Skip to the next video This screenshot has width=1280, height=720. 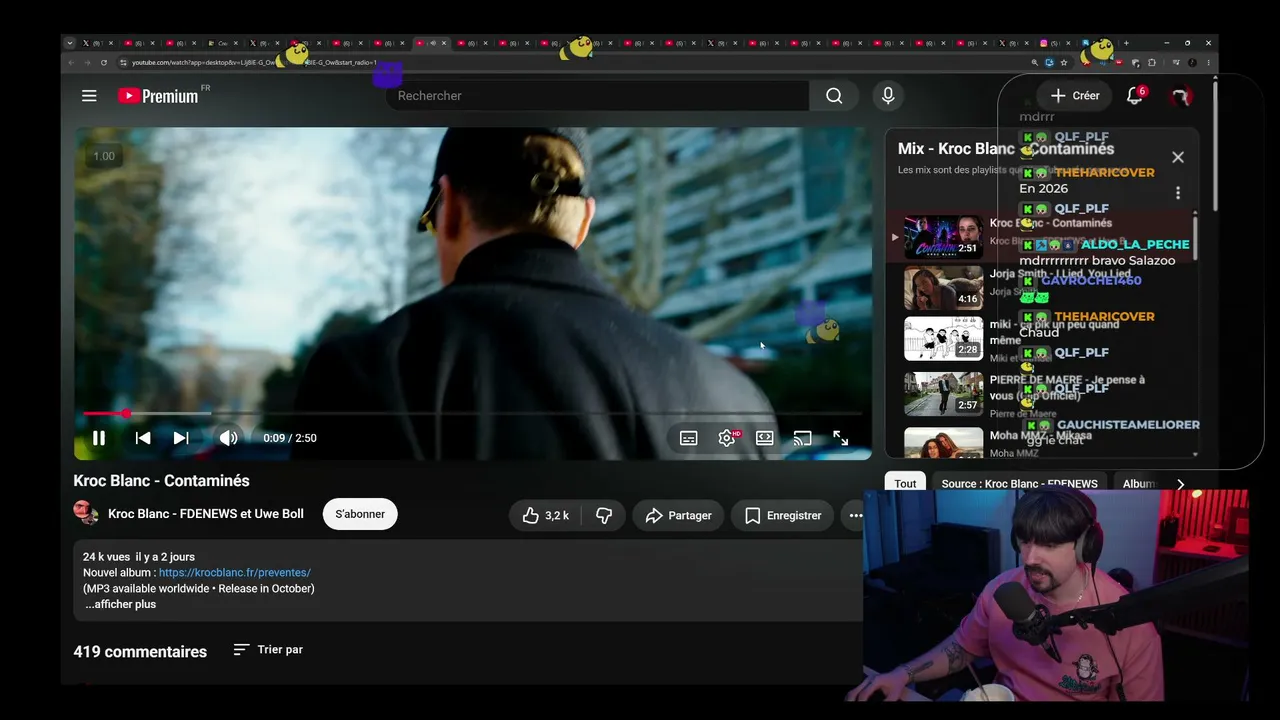(181, 438)
